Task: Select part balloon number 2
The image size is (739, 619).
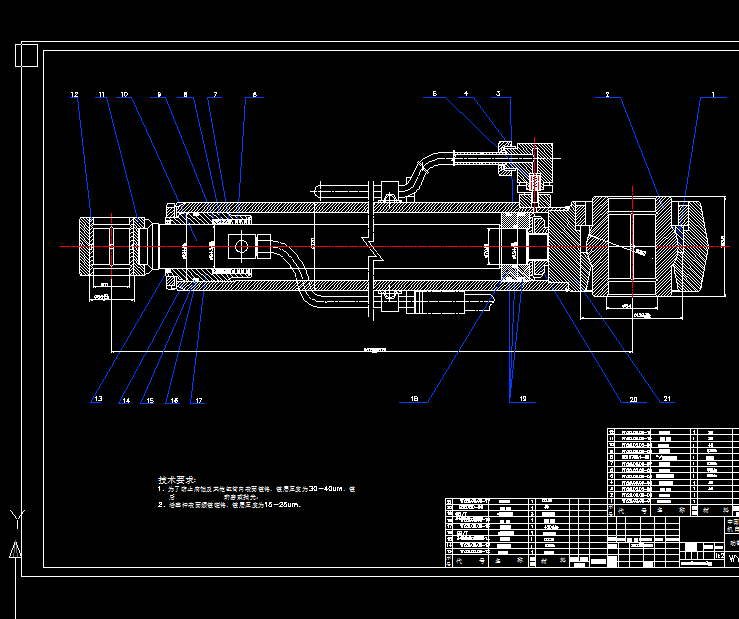Action: 608,94
